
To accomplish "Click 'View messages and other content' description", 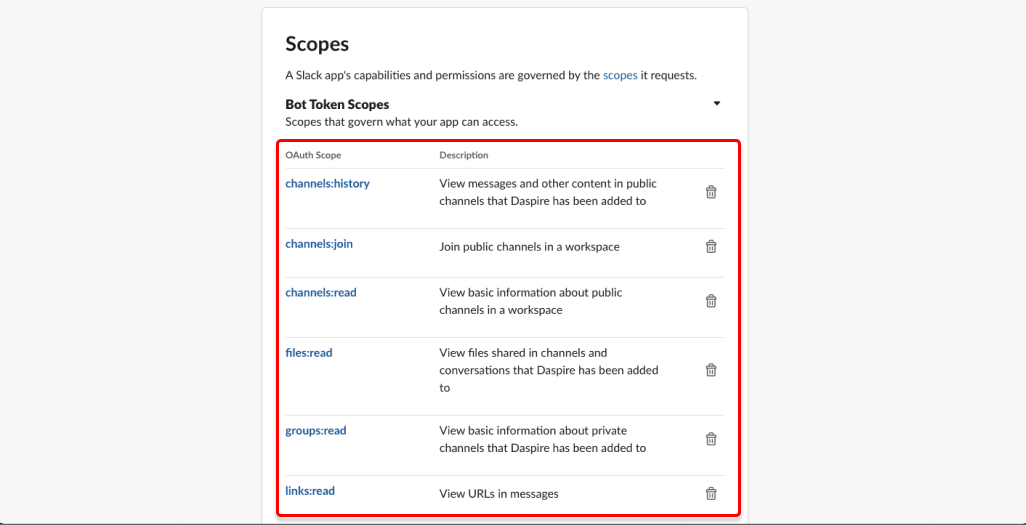I will [x=548, y=192].
